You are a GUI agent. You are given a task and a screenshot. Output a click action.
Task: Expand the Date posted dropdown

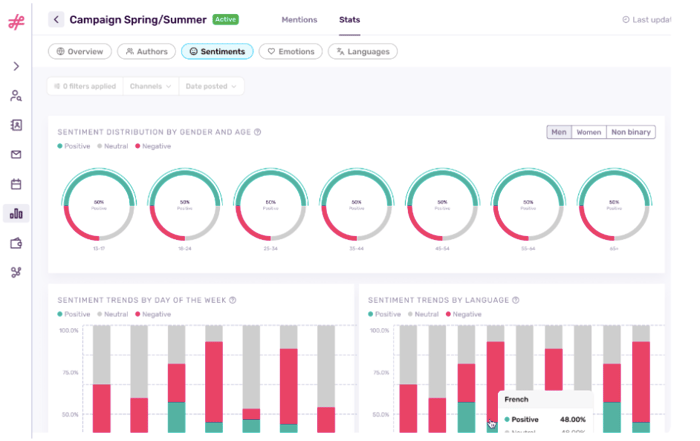pyautogui.click(x=212, y=87)
